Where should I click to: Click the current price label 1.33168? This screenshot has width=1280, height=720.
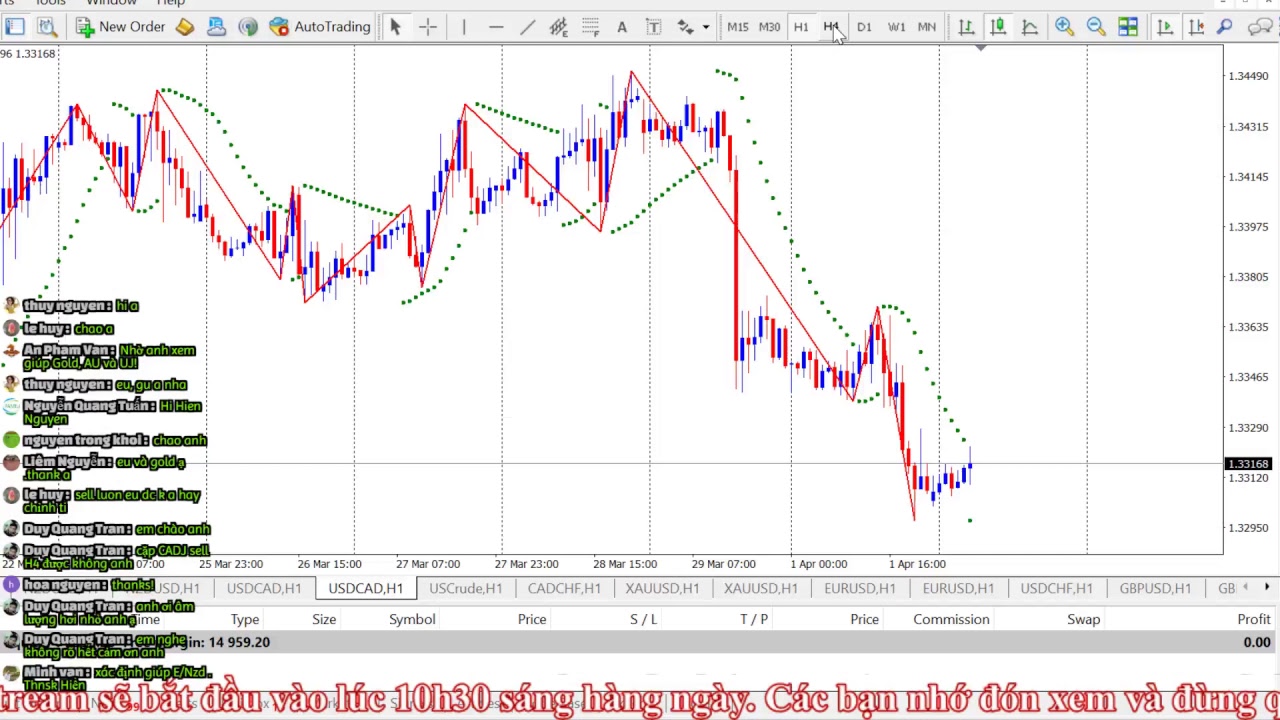pyautogui.click(x=1248, y=464)
